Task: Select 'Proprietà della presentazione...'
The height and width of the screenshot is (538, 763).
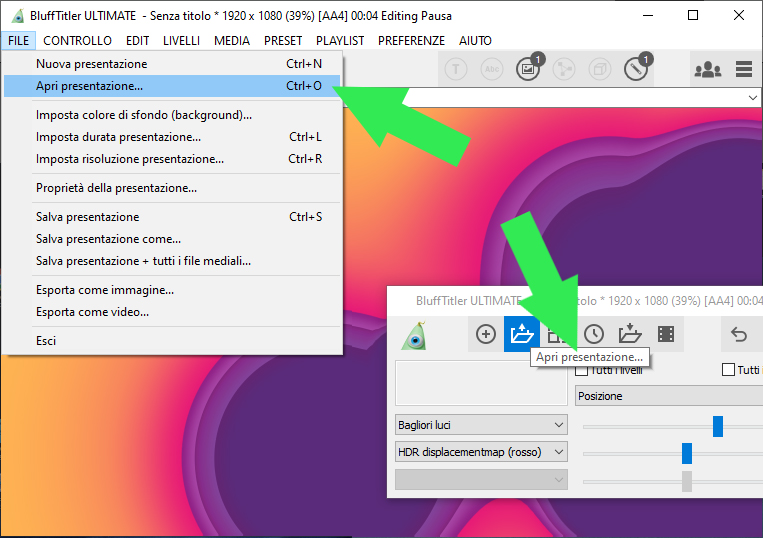Action: pyautogui.click(x=172, y=188)
